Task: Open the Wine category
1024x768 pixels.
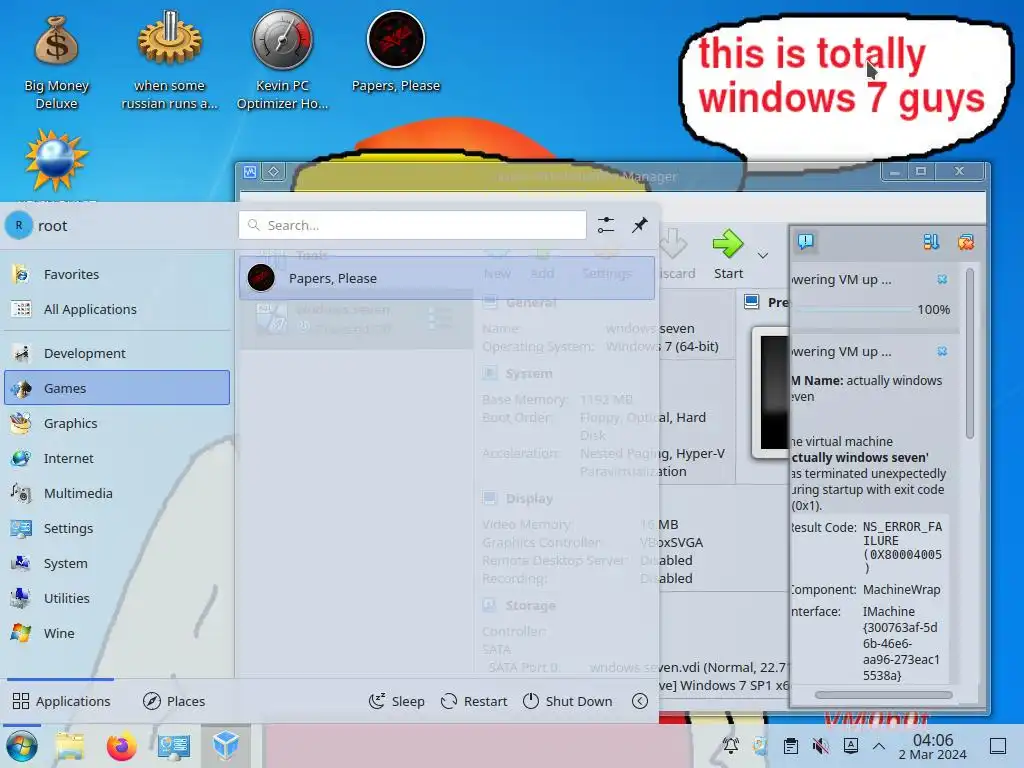Action: pyautogui.click(x=118, y=633)
